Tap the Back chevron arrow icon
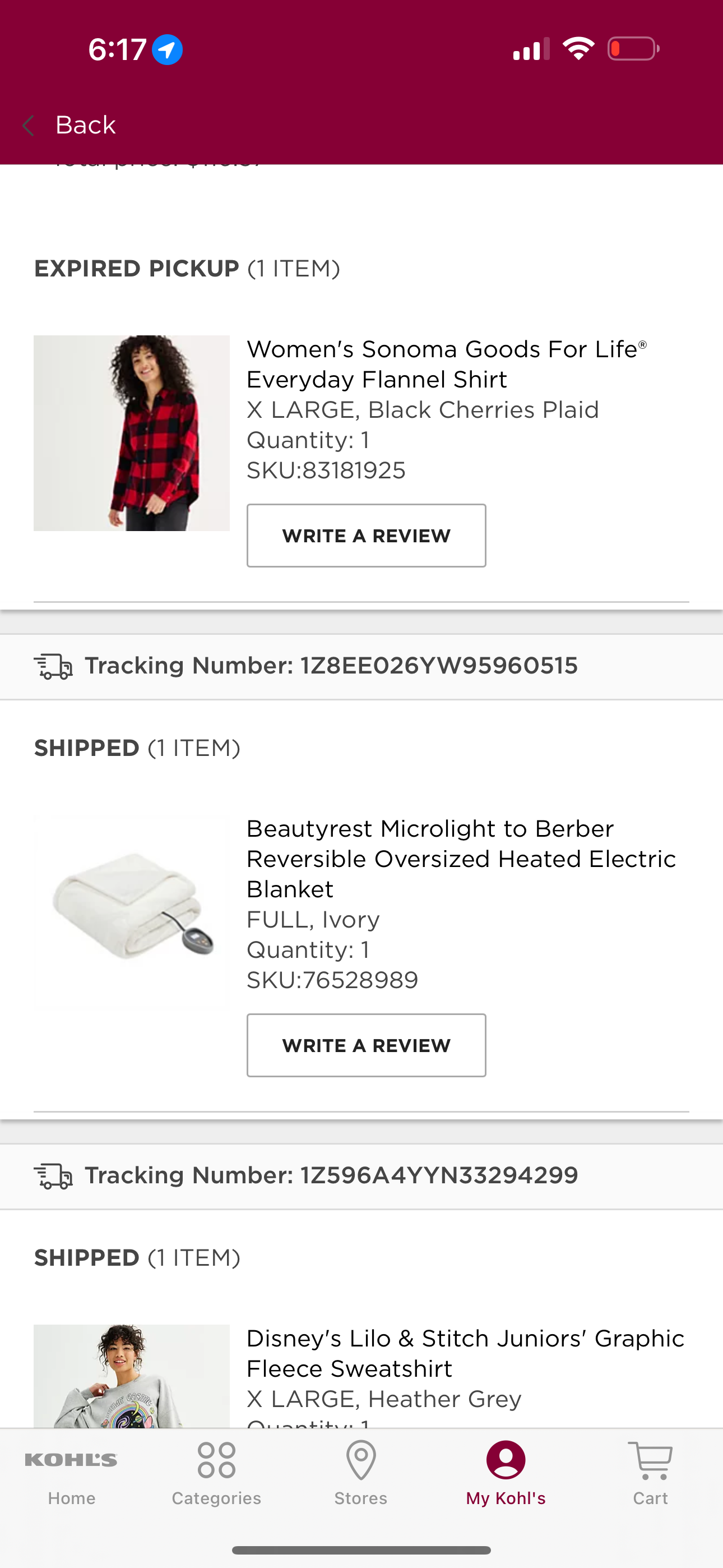Image resolution: width=723 pixels, height=1568 pixels. tap(28, 126)
